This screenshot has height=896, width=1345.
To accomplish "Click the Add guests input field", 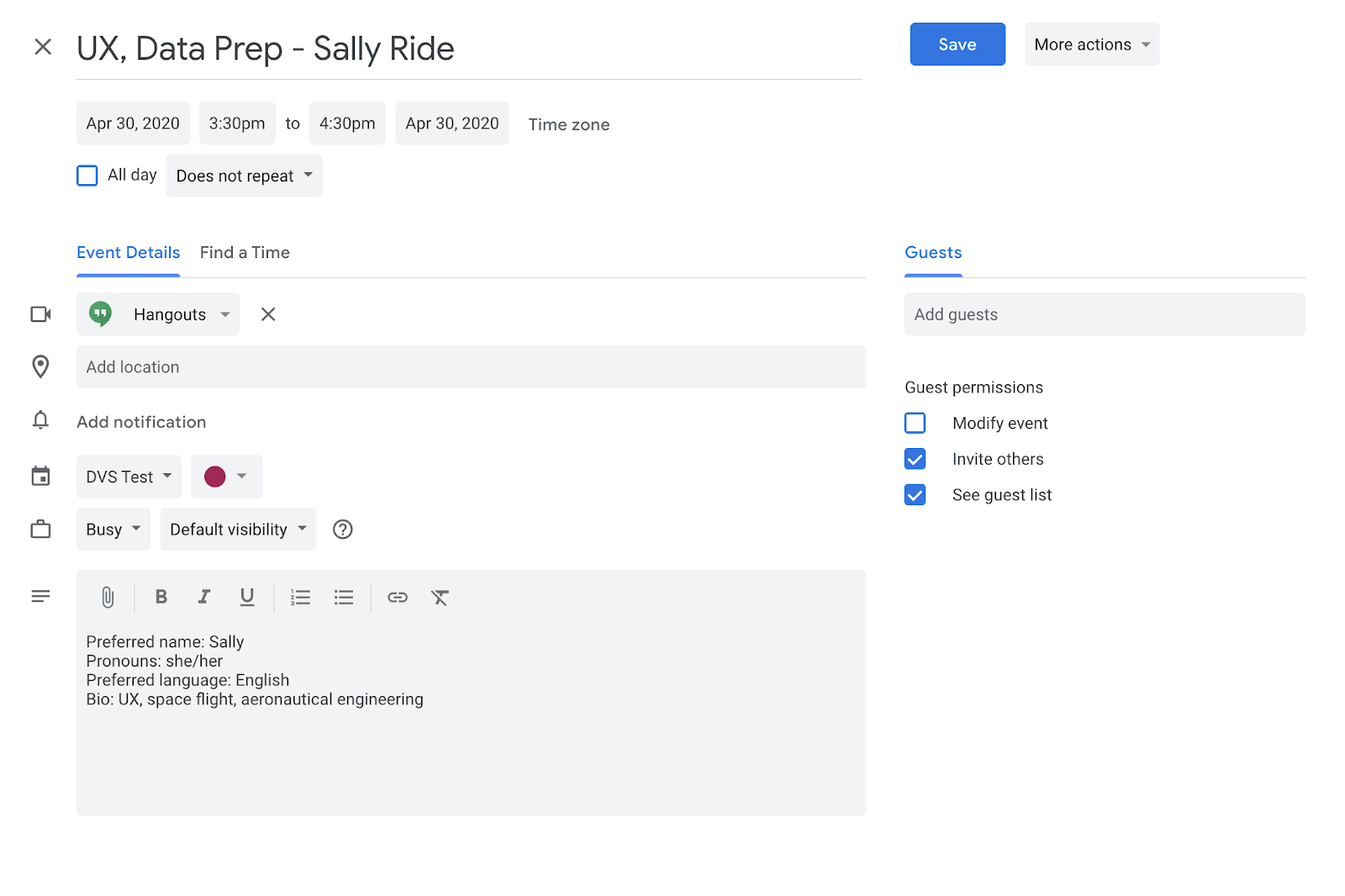I will [x=1104, y=314].
